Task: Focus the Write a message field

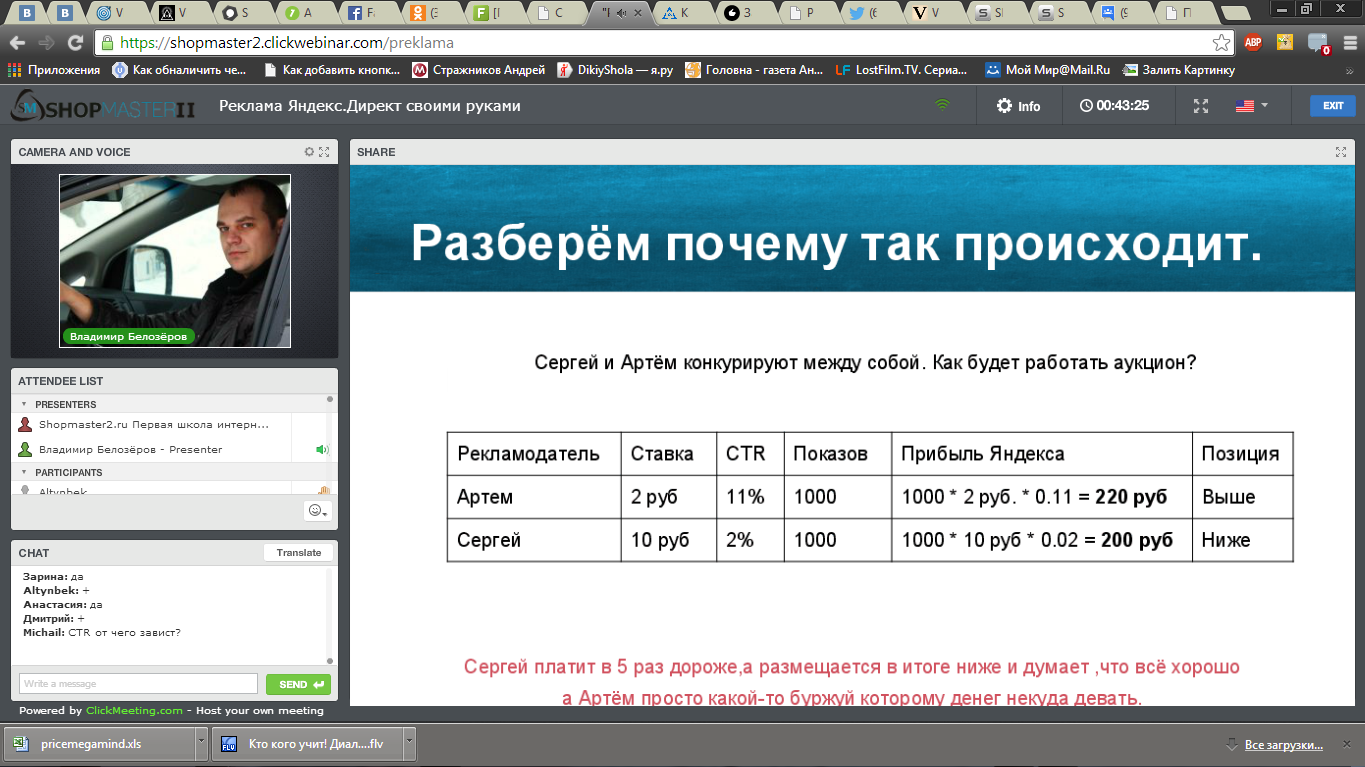Action: (x=138, y=684)
